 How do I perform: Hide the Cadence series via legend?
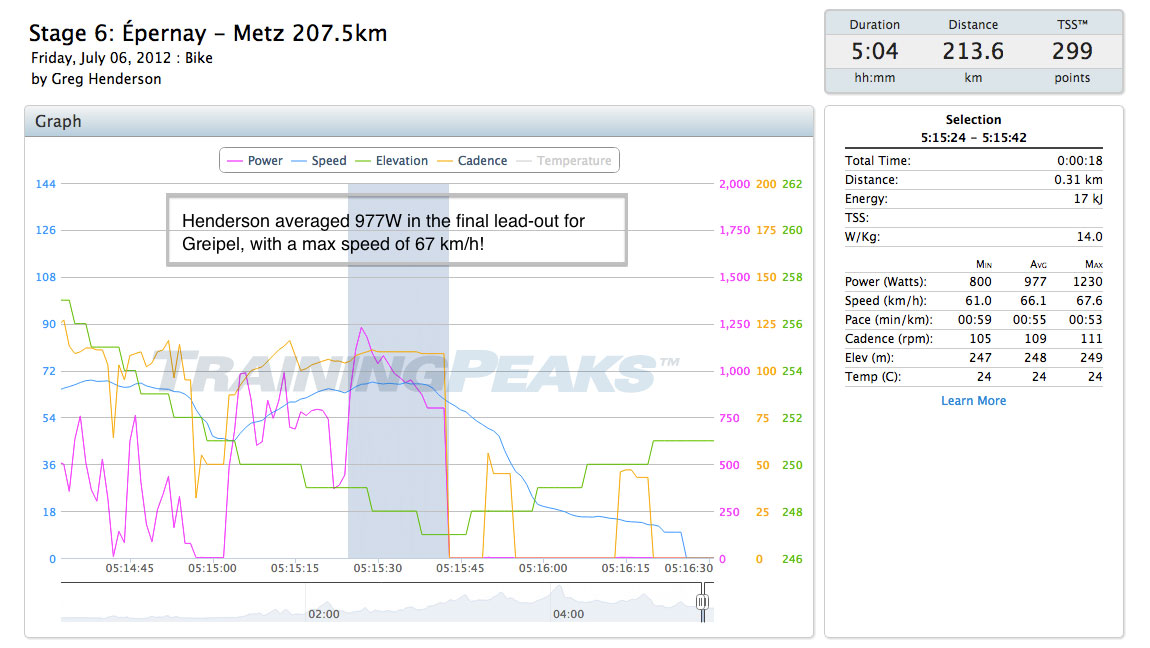474,161
